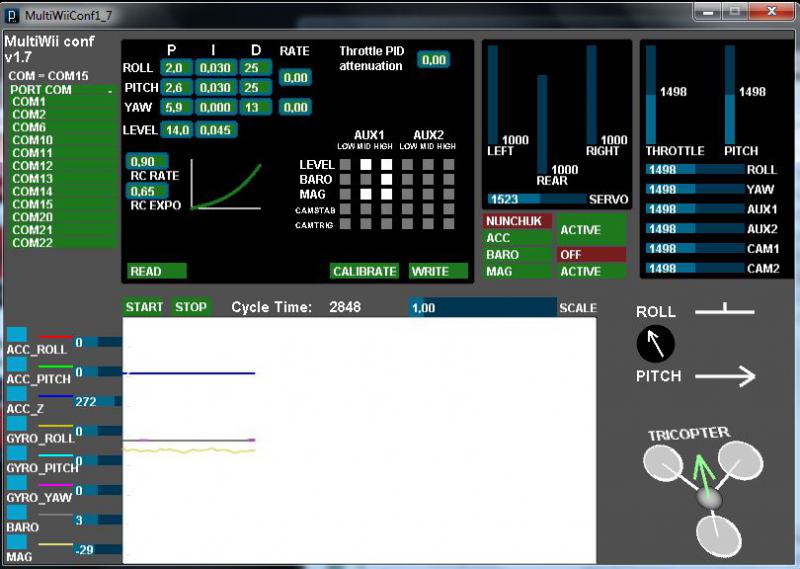Select COM12 from port list
800x569 pixels.
click(62, 166)
